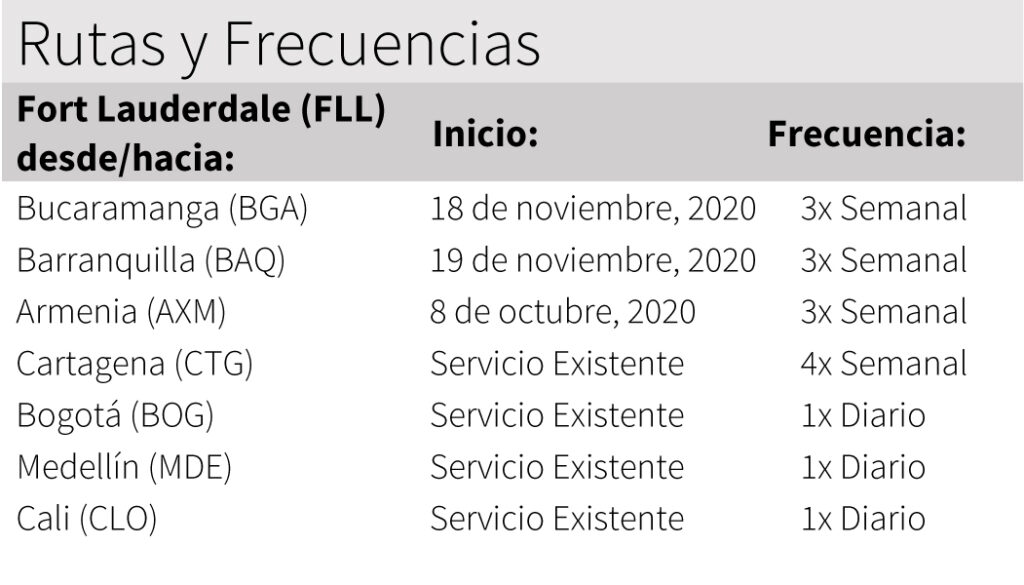Viewport: 1024px width, 585px height.
Task: Click Servicio Existente in the Cali row
Action: [557, 519]
